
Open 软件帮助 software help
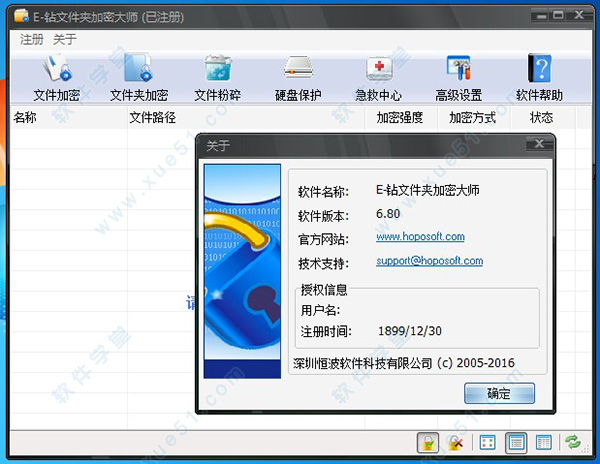[x=539, y=78]
